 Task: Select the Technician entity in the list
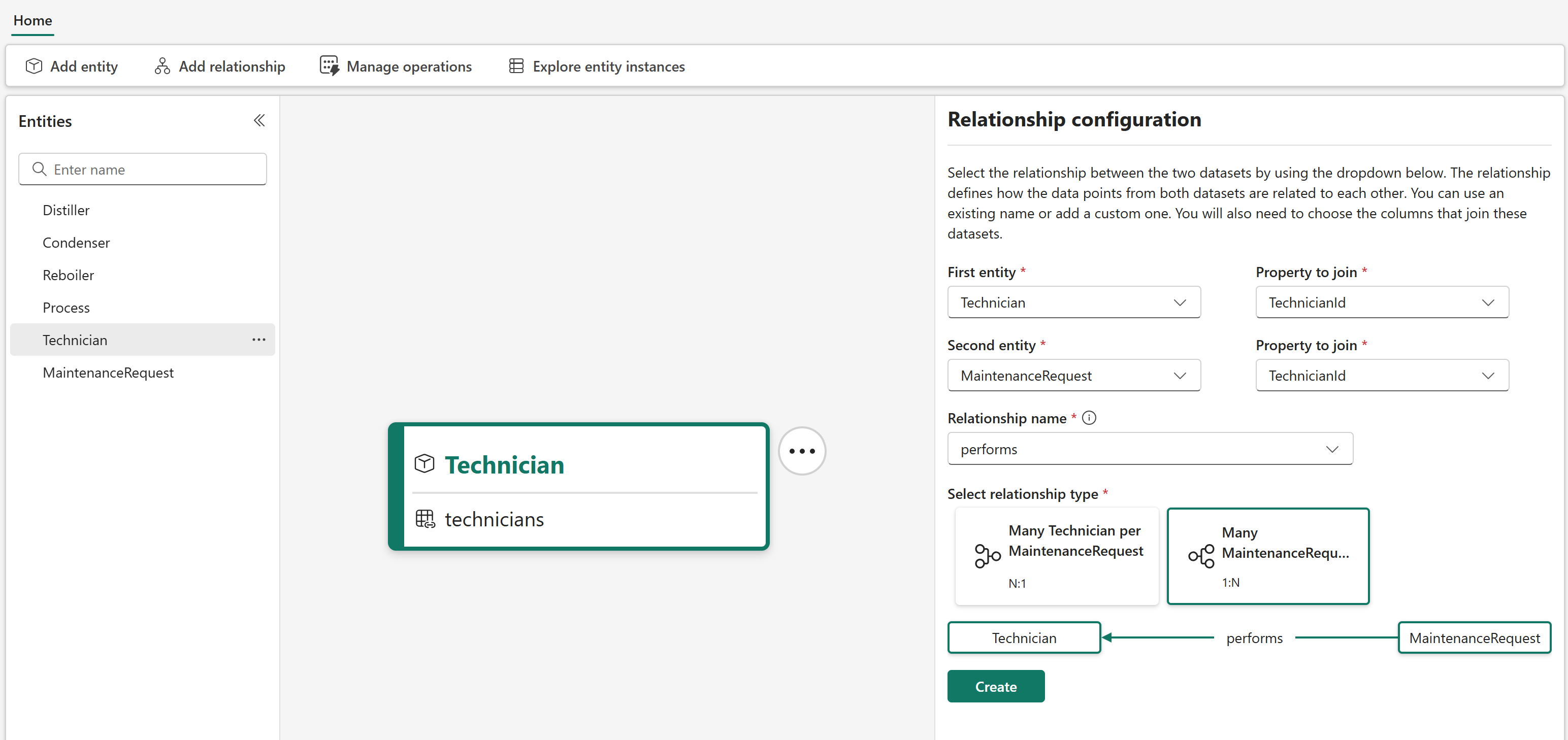coord(143,340)
